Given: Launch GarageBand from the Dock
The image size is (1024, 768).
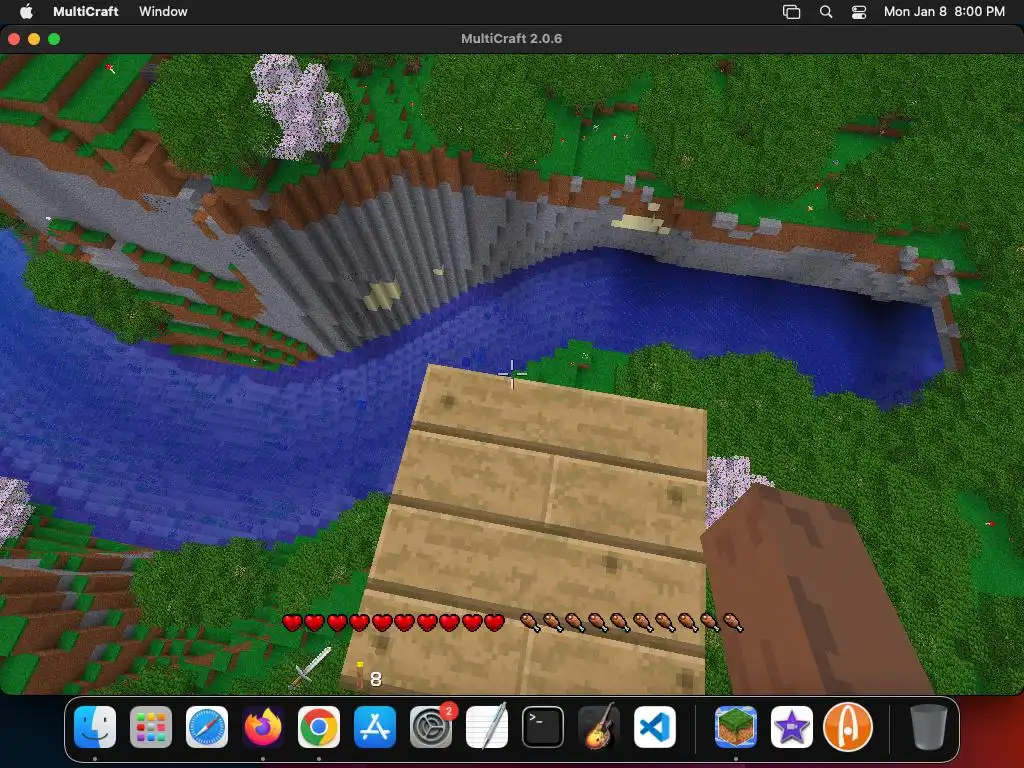Looking at the screenshot, I should pyautogui.click(x=599, y=727).
